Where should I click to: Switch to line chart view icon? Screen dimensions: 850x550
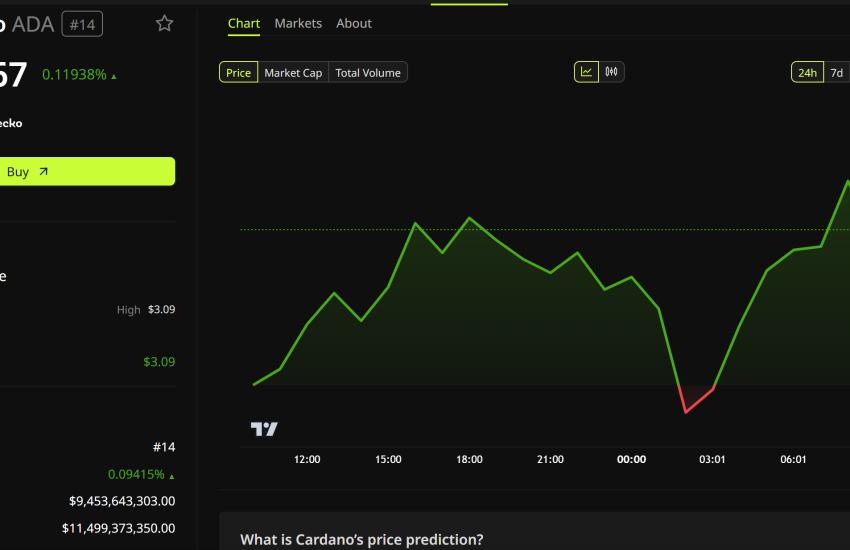pos(587,72)
